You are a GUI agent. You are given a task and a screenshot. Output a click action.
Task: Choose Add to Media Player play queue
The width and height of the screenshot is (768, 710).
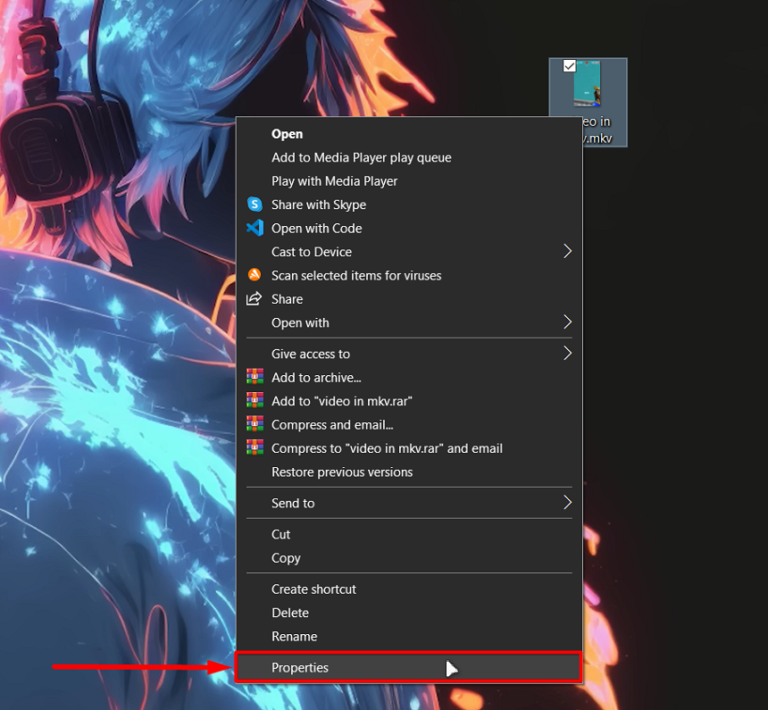[x=361, y=157]
